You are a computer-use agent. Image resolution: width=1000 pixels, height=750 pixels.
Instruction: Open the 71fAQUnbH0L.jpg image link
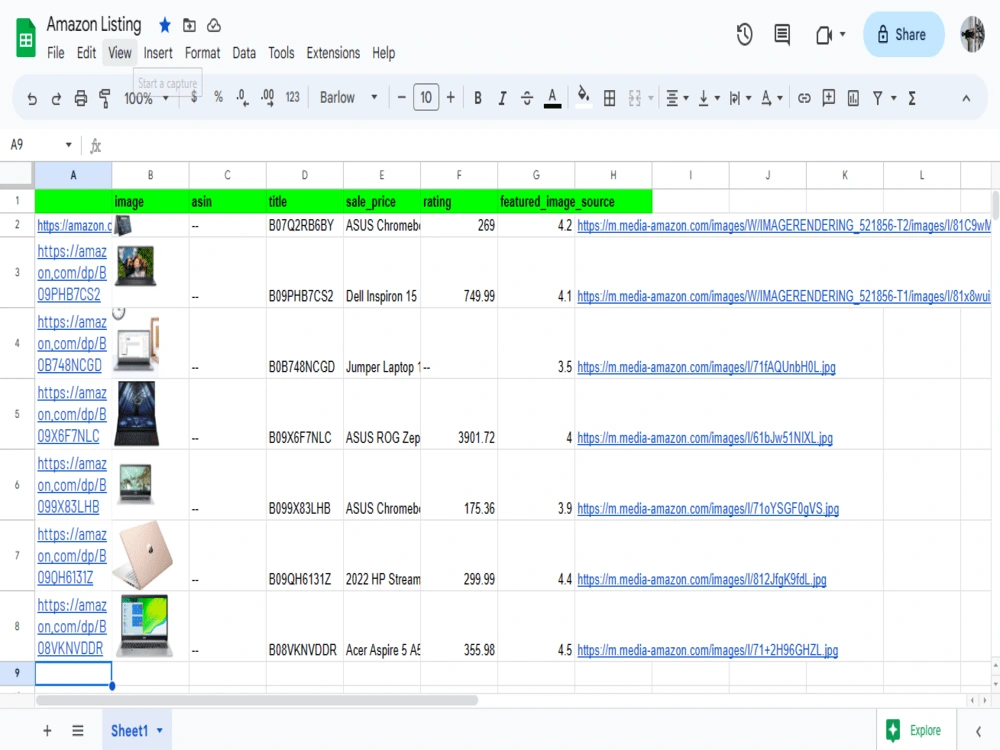click(706, 367)
